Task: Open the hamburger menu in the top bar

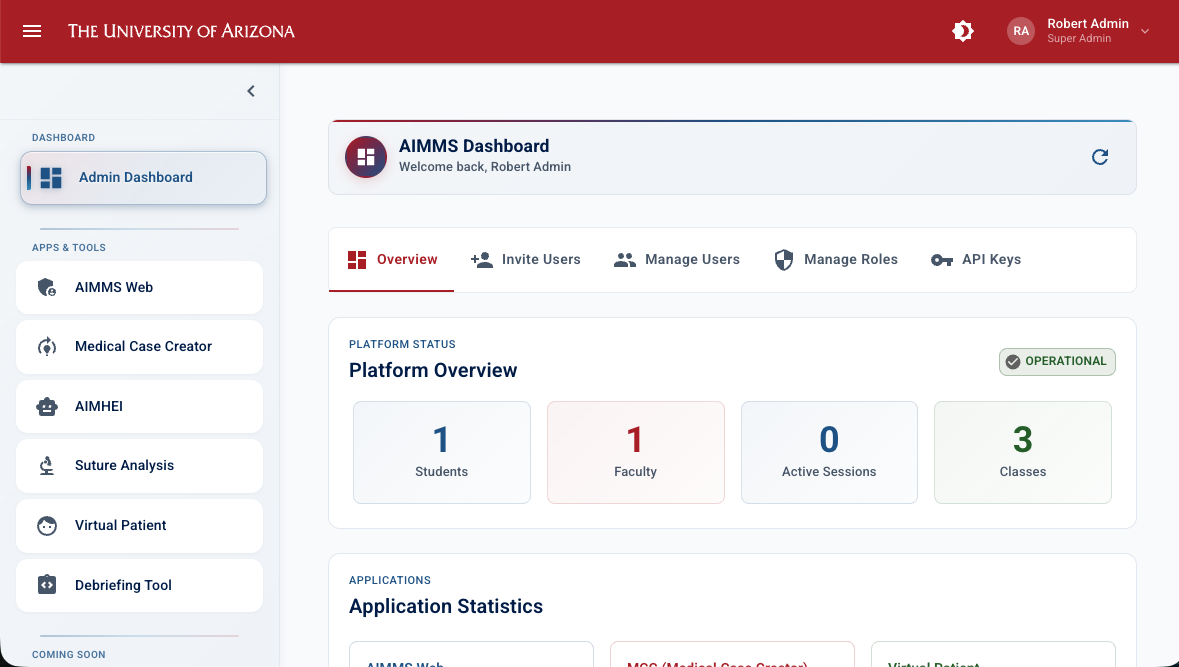Action: click(x=32, y=31)
